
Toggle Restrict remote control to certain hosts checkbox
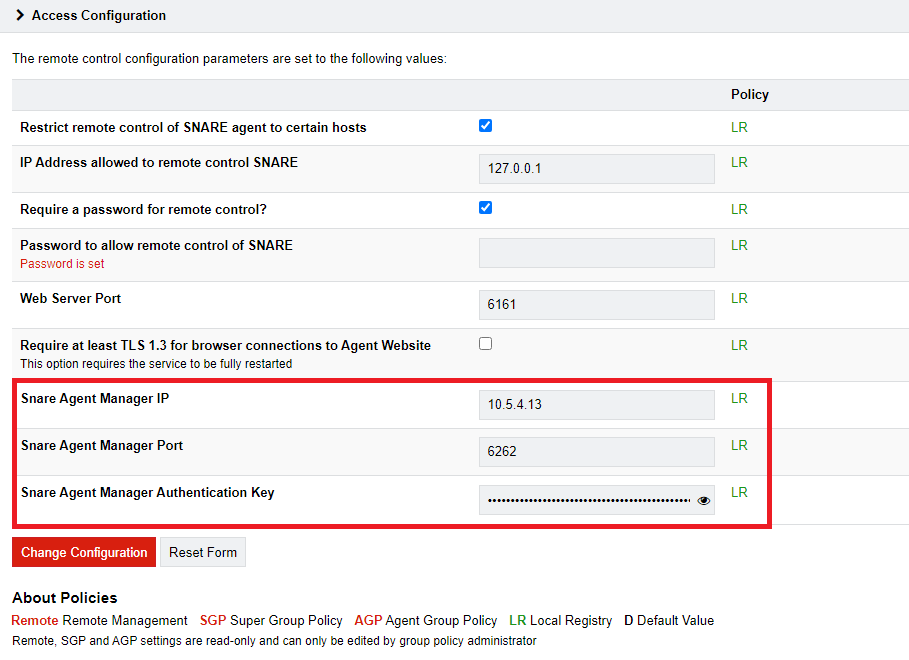485,126
